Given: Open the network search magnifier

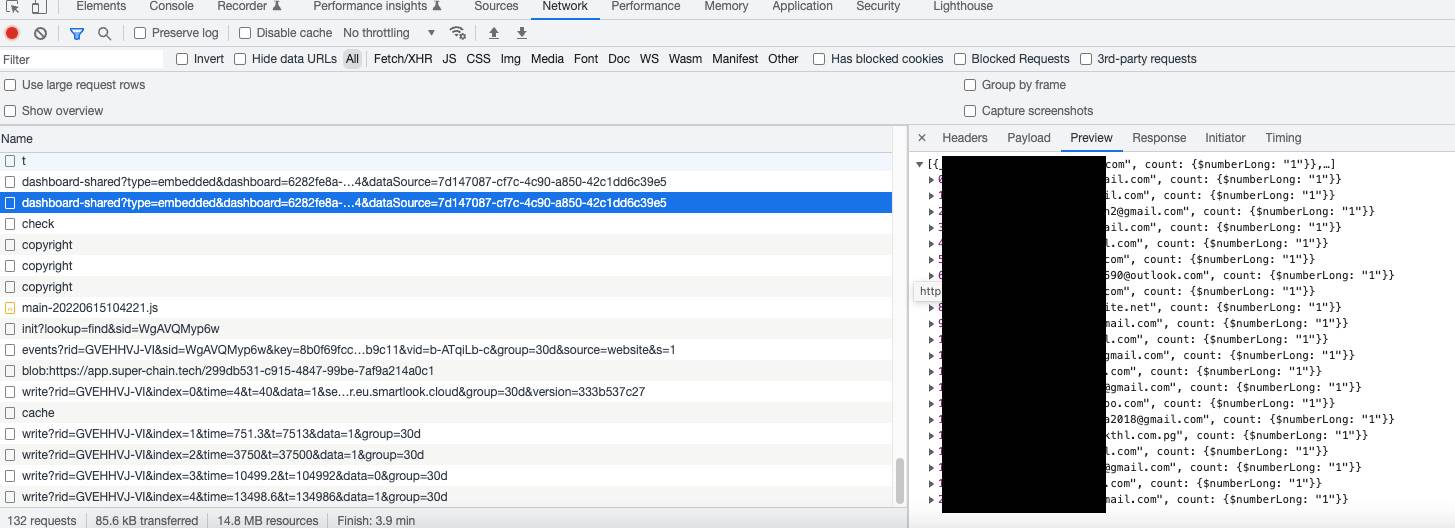Looking at the screenshot, I should tap(104, 33).
